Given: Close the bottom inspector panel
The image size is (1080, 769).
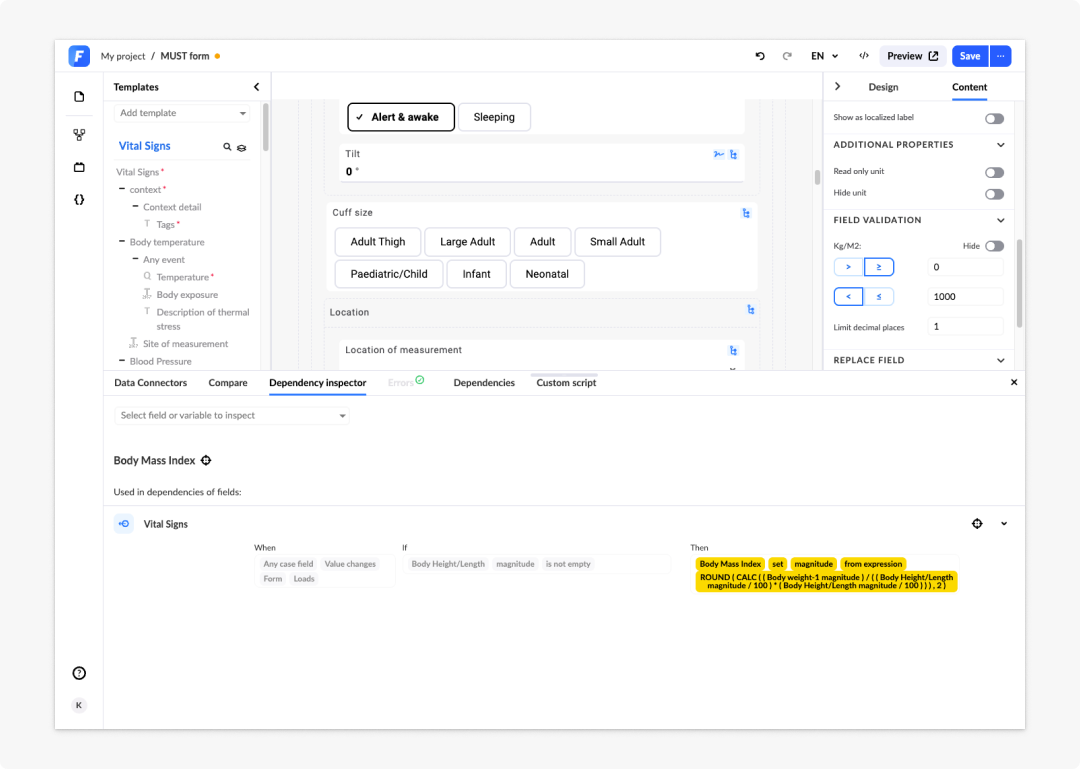Looking at the screenshot, I should (1014, 382).
